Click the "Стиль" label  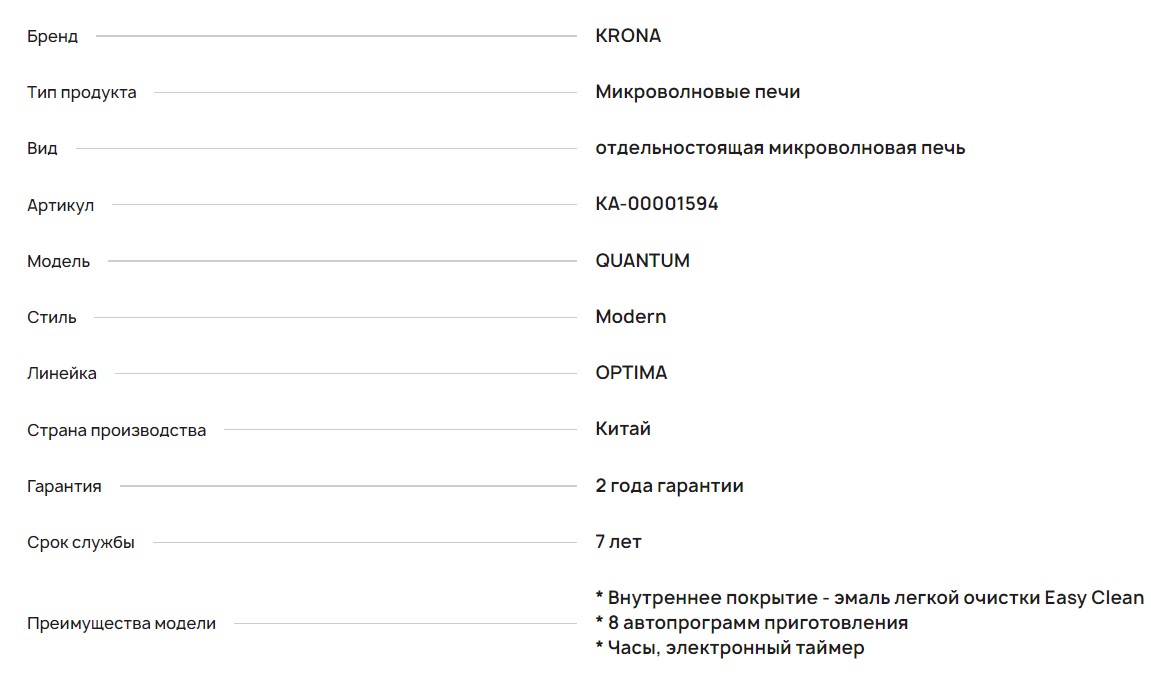pyautogui.click(x=51, y=318)
